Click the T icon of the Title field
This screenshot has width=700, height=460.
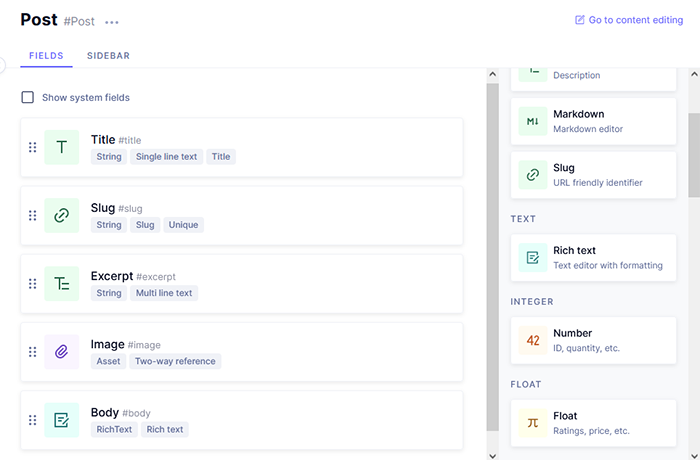[62, 147]
